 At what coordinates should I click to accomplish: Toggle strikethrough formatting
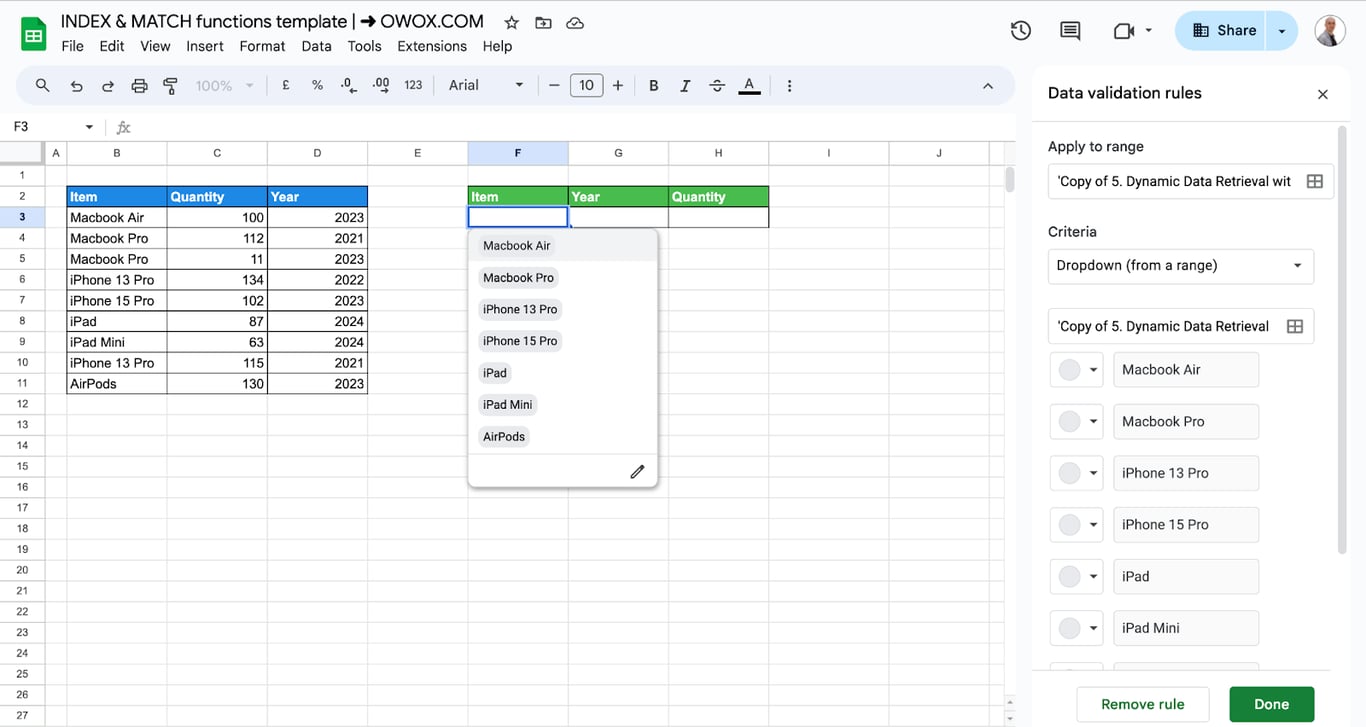pyautogui.click(x=717, y=86)
